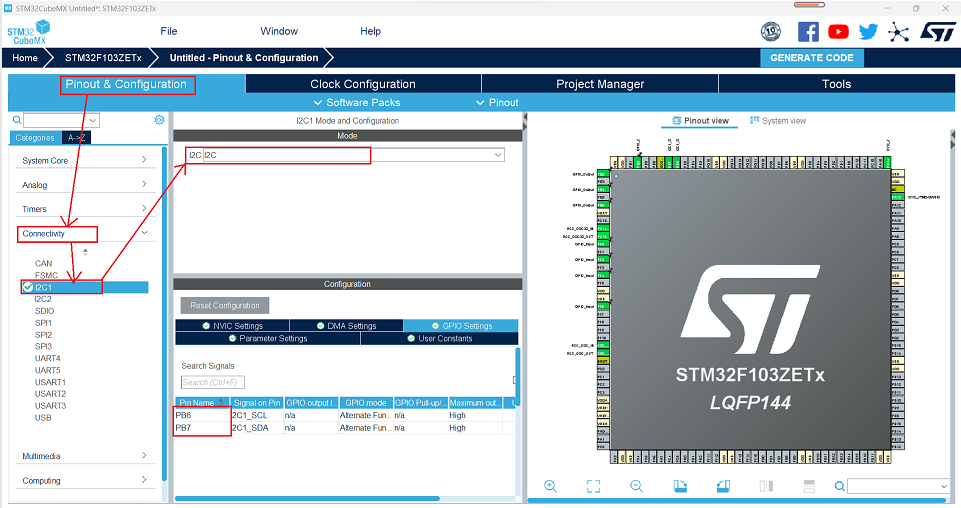Expand the Multimedia category
961x508 pixels.
(x=85, y=456)
